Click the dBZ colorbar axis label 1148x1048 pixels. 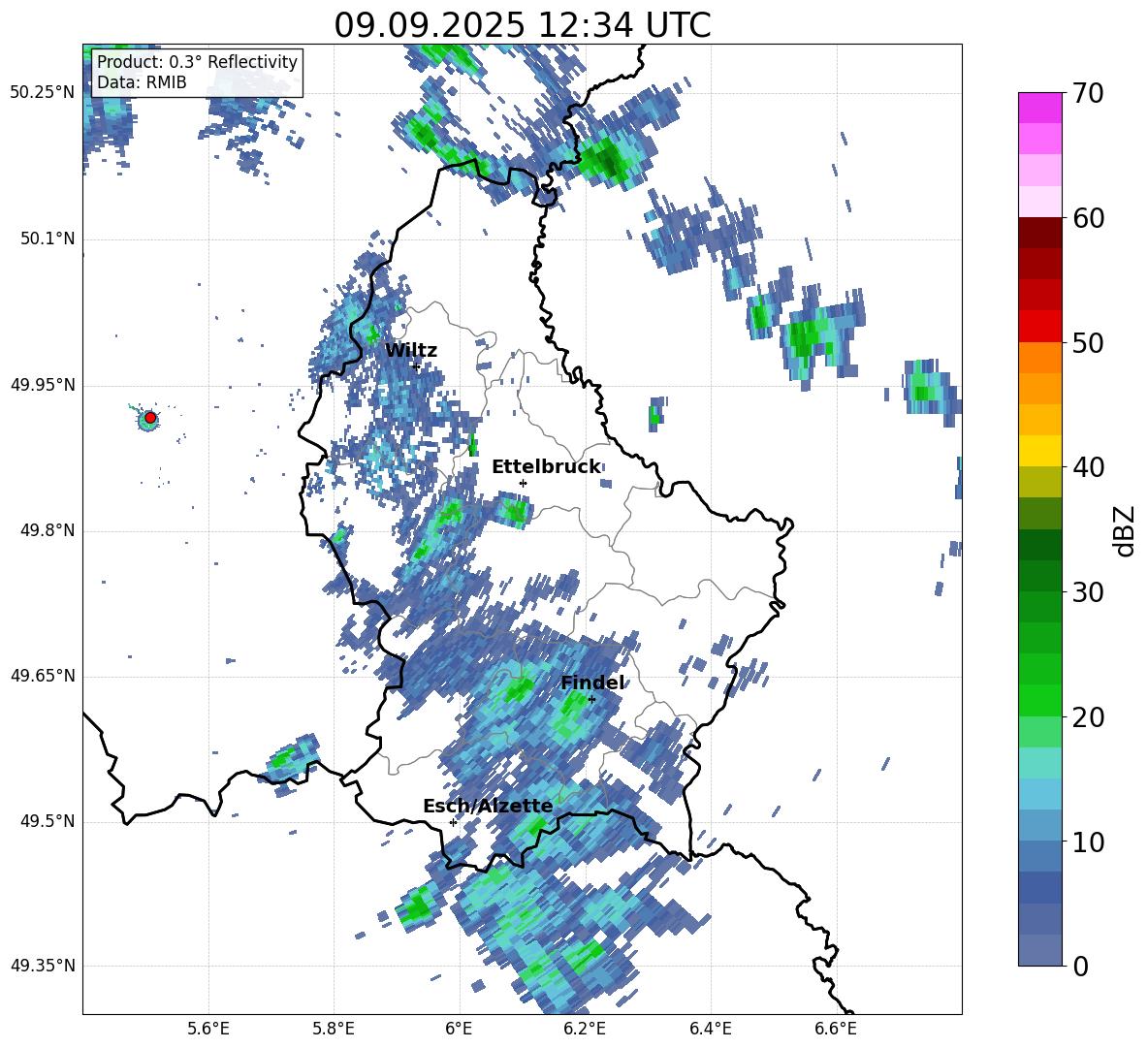pyautogui.click(x=1125, y=531)
